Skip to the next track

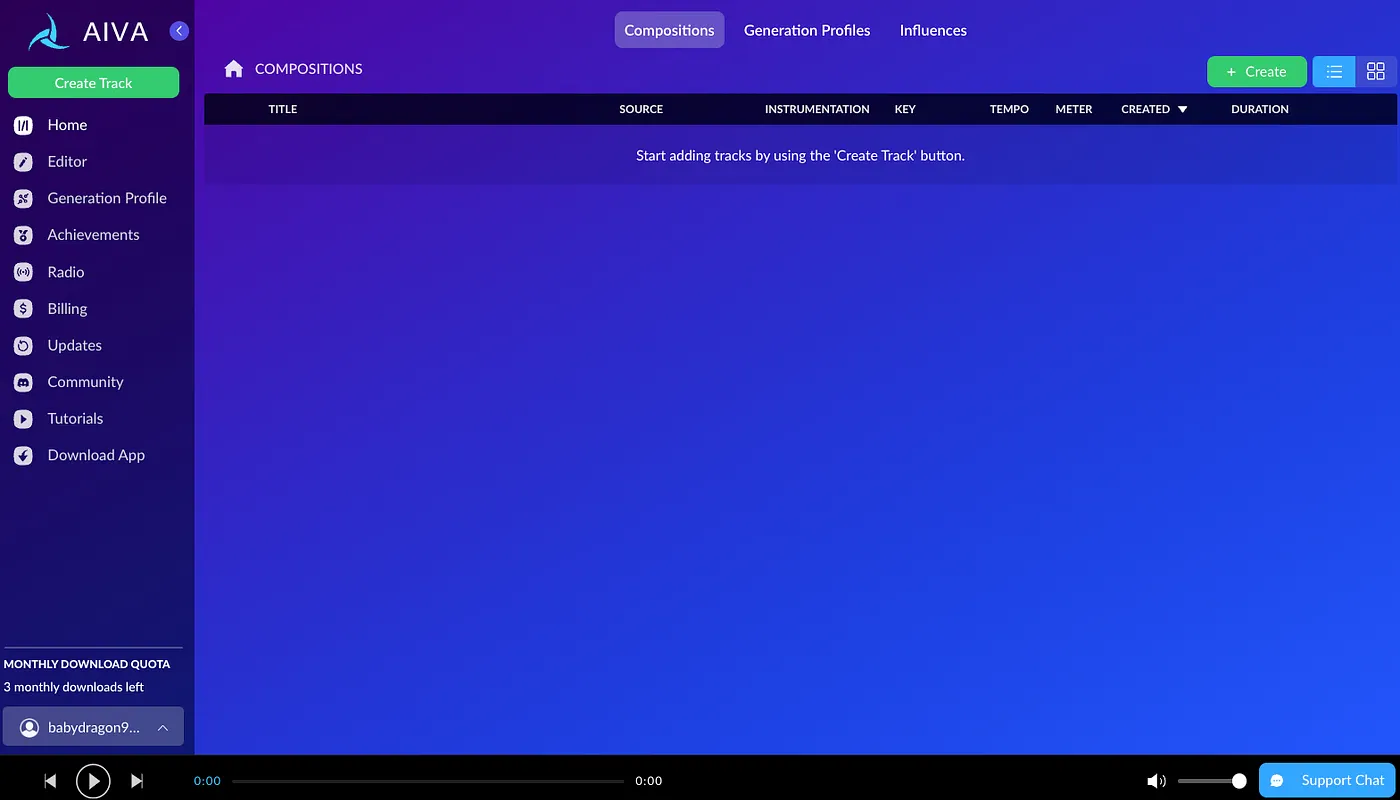[x=138, y=781]
